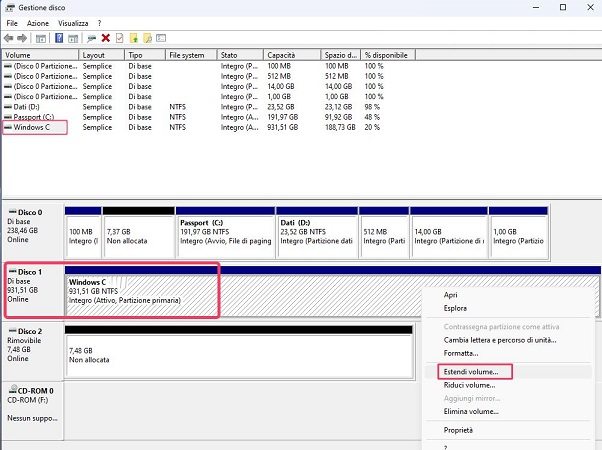
Task: Select the 7,37 GB unallocated block on Disco 0
Action: click(x=138, y=231)
